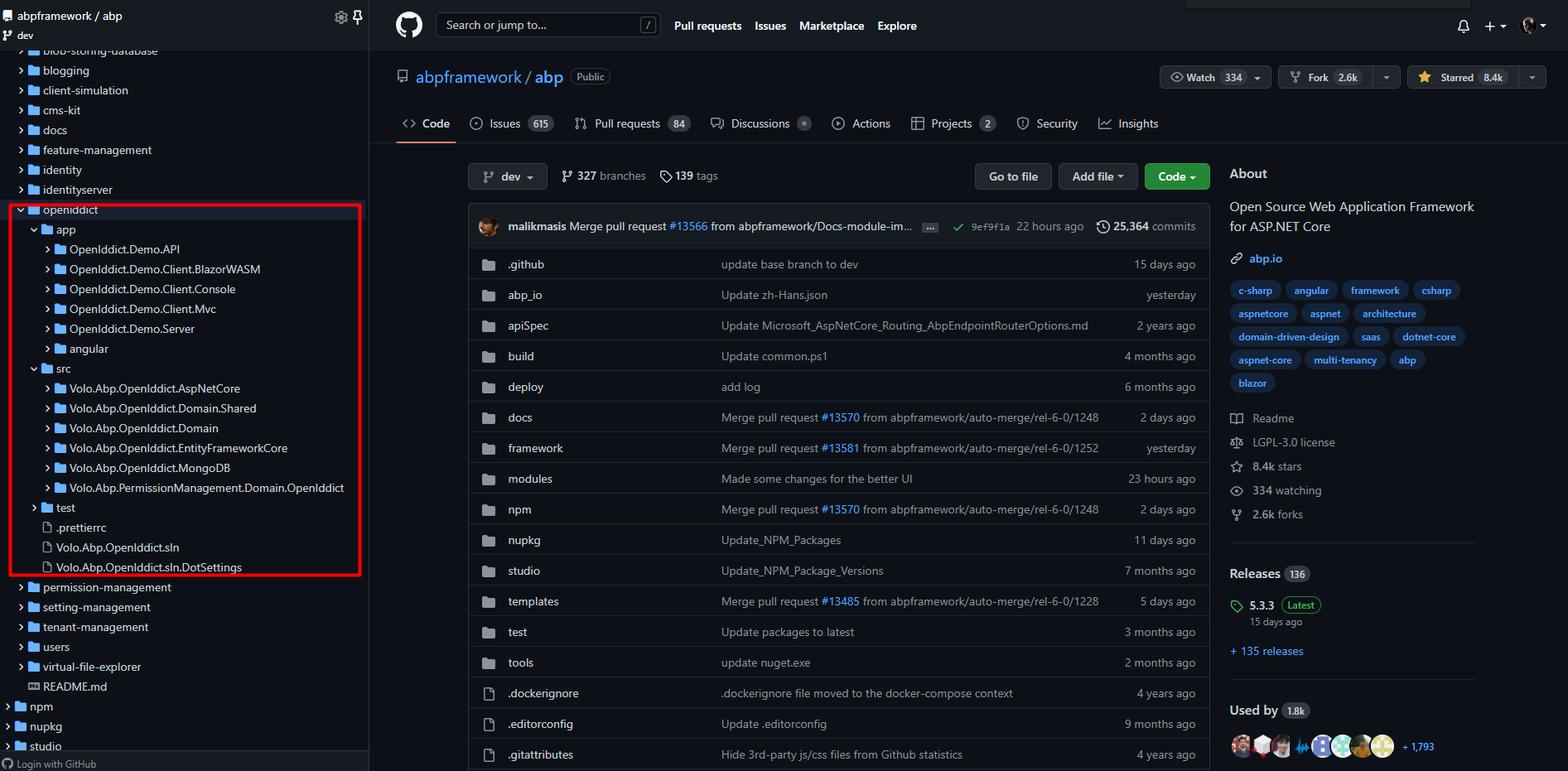
Task: Go to GitHub home via Octocat logo
Action: point(409,25)
